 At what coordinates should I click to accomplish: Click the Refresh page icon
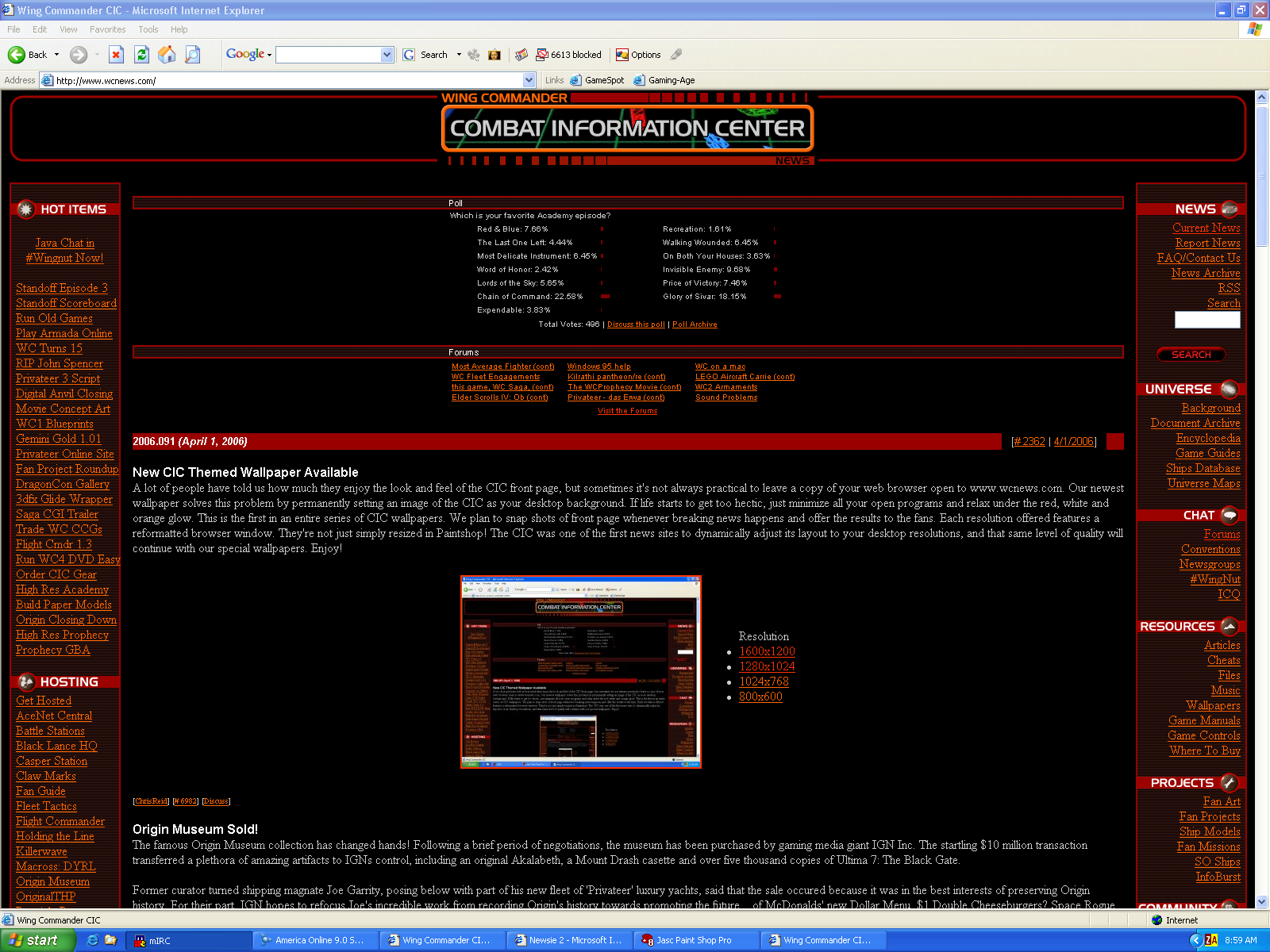pos(141,55)
